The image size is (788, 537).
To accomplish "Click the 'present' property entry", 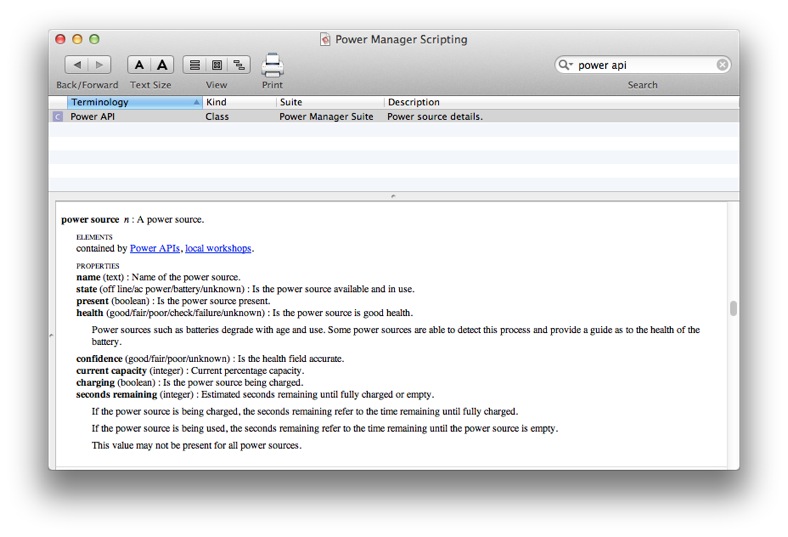I will (173, 301).
